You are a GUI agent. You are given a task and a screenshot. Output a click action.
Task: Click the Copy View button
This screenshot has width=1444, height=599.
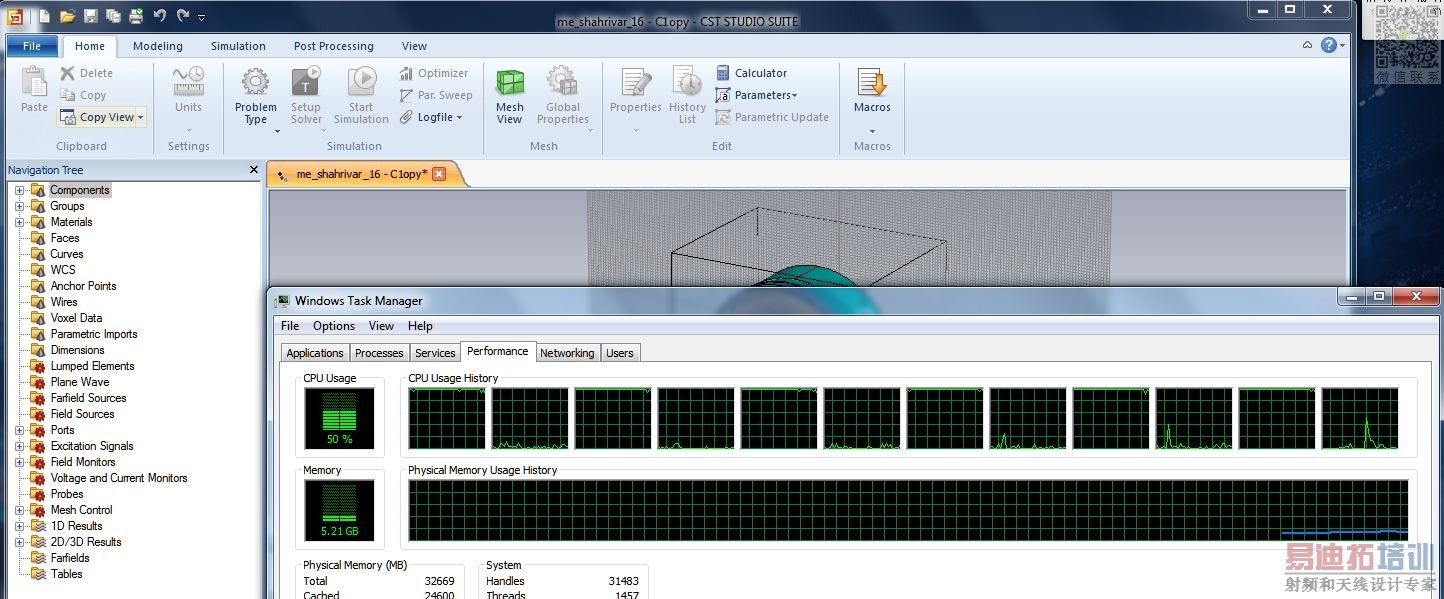pos(97,117)
